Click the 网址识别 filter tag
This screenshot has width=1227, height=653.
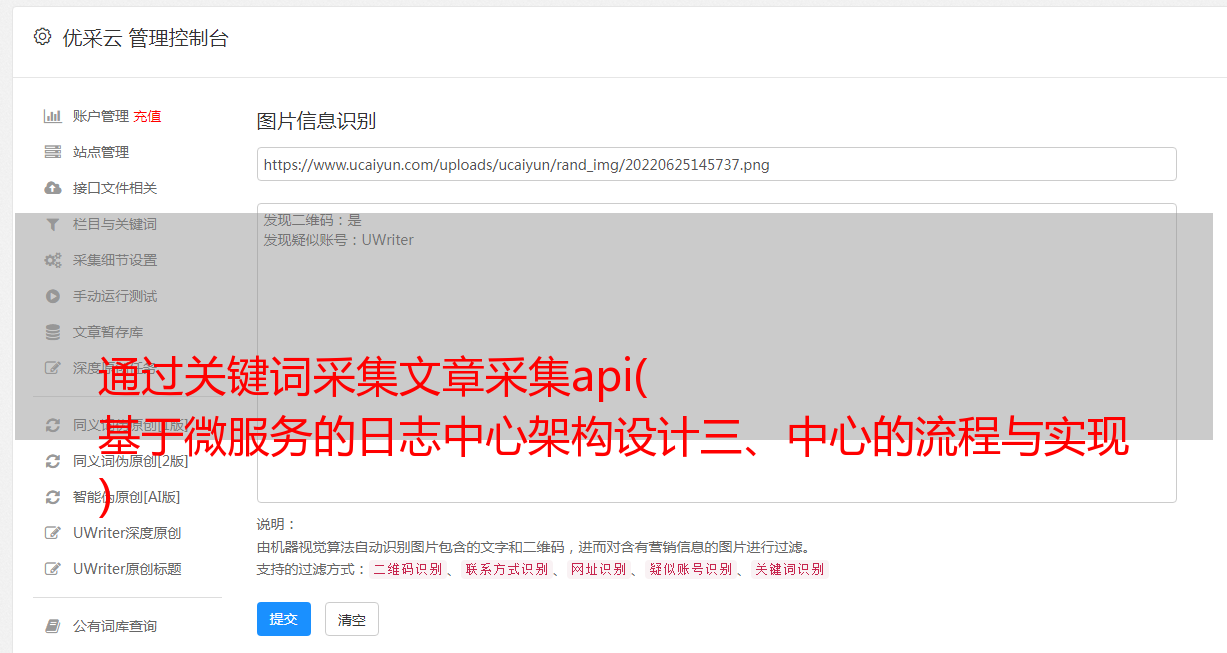click(598, 569)
